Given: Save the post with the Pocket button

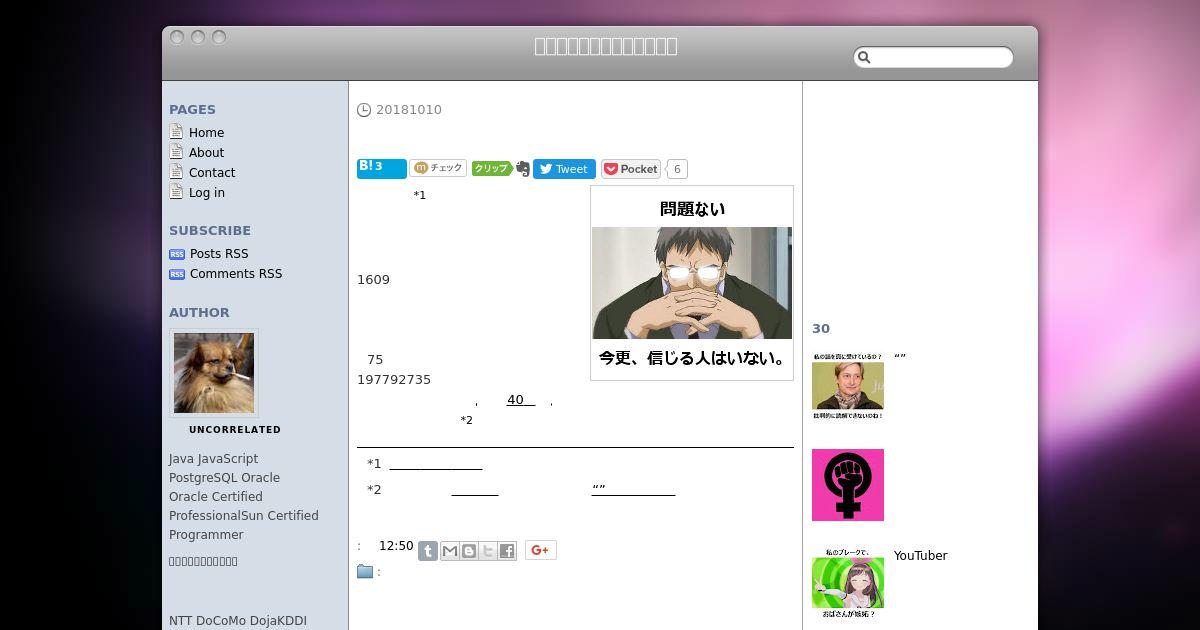Looking at the screenshot, I should pyautogui.click(x=631, y=169).
